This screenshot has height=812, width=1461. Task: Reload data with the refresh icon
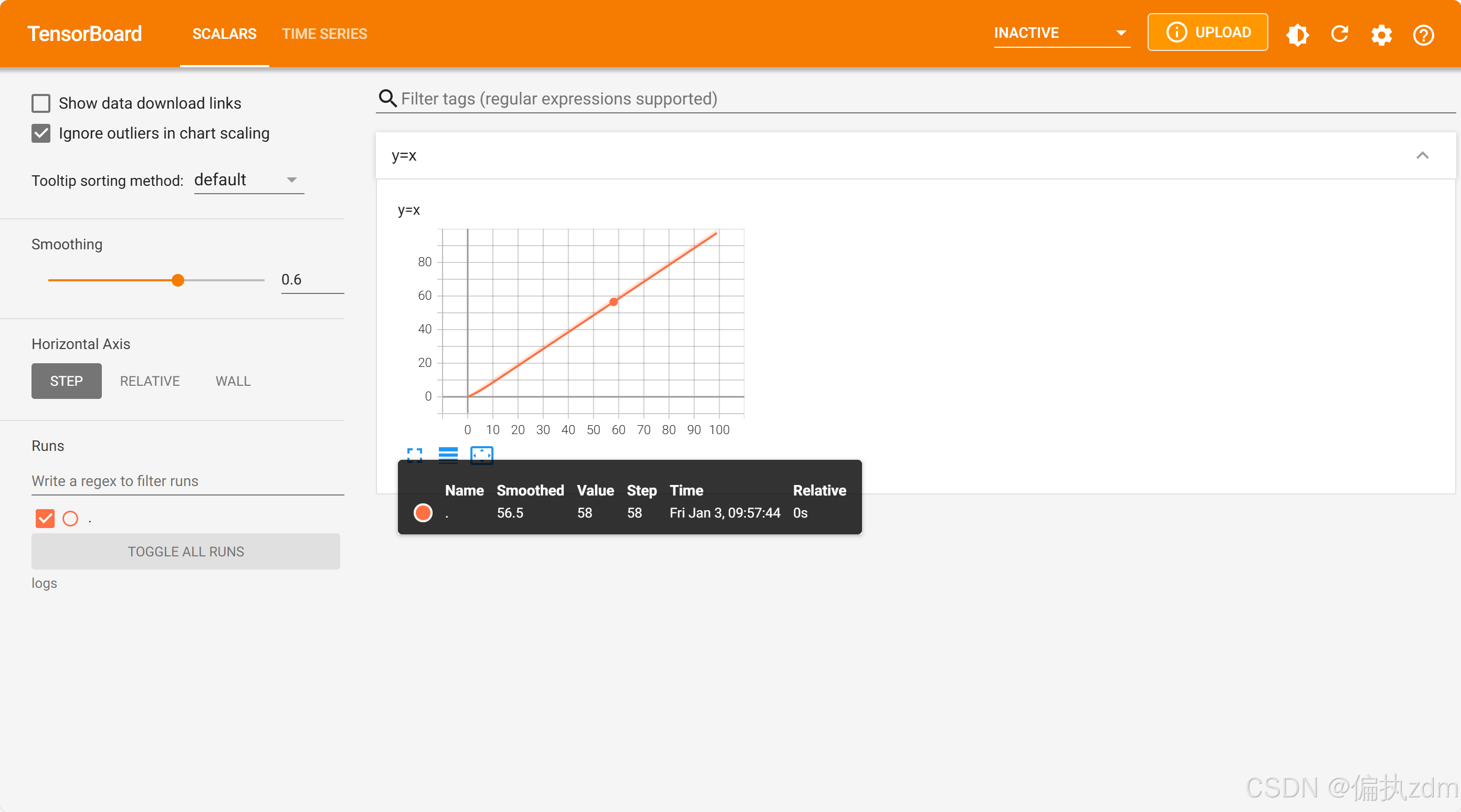click(1339, 34)
